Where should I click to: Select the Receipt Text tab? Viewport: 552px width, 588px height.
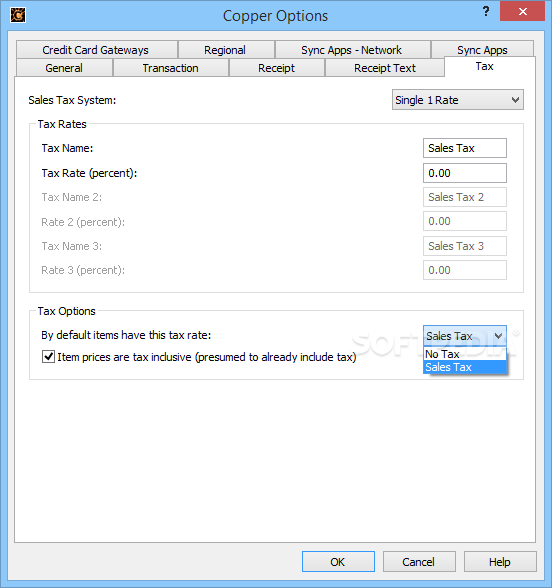(385, 68)
